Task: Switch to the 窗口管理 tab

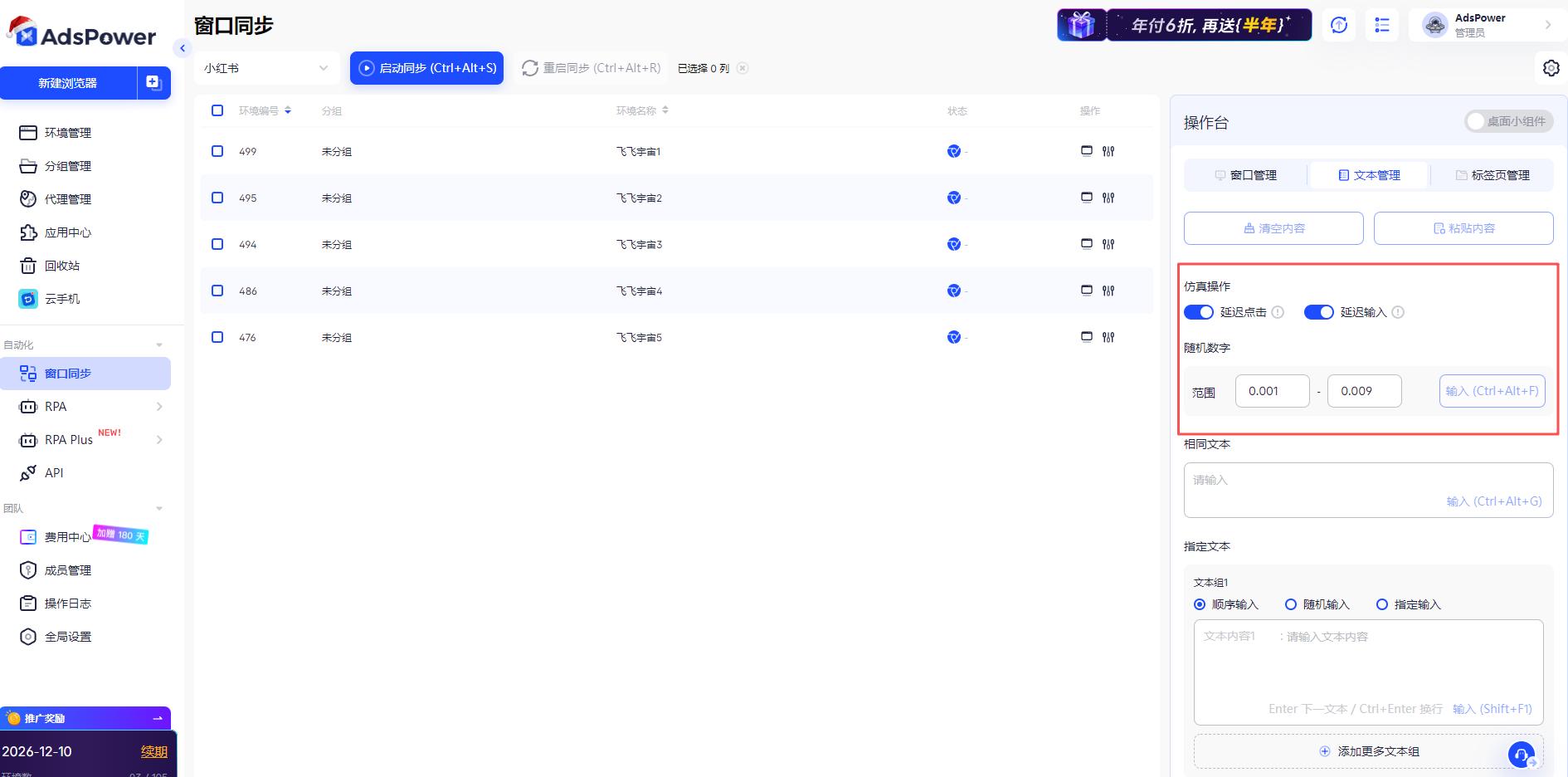Action: click(x=1245, y=175)
